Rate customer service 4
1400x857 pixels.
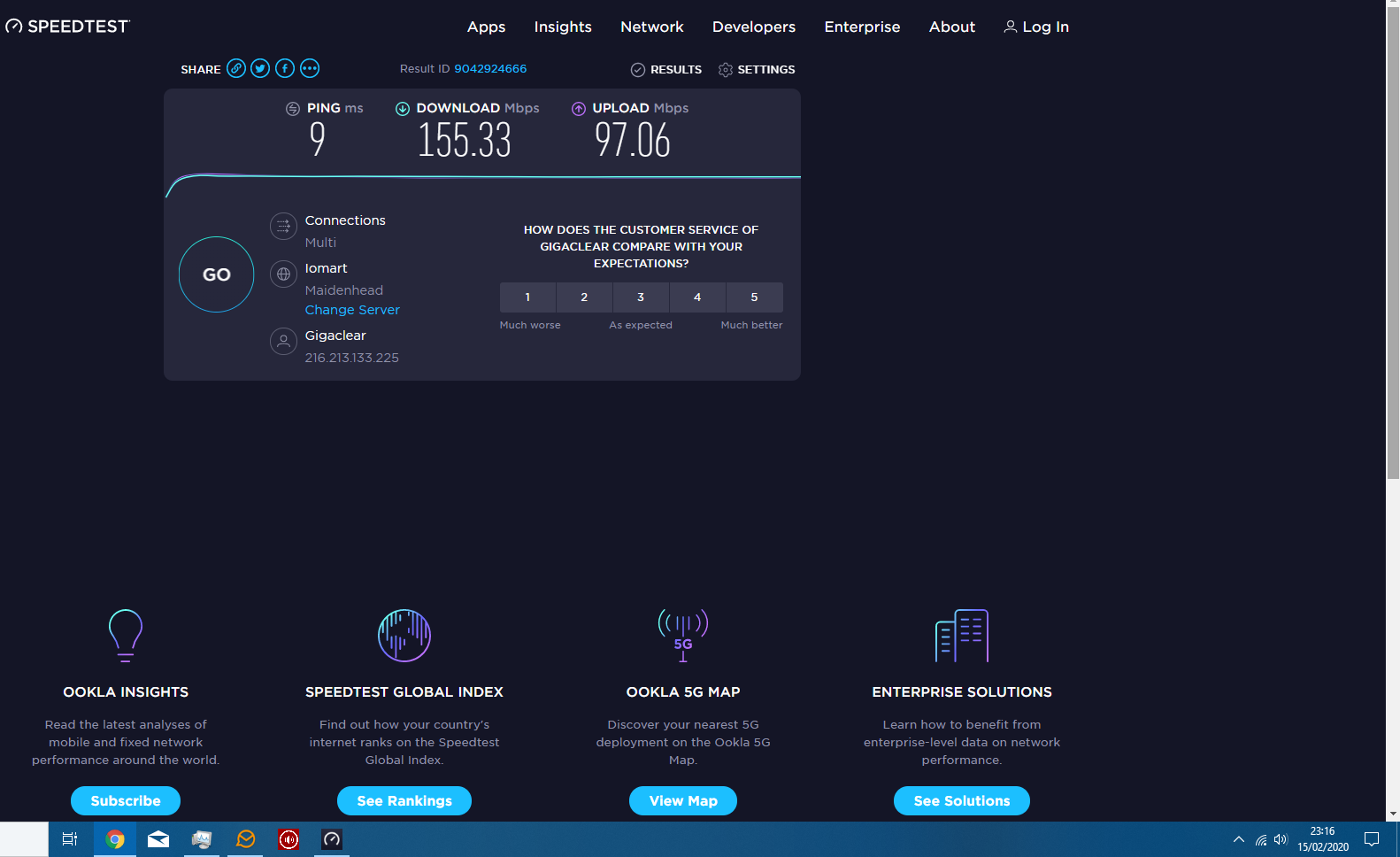(x=697, y=297)
